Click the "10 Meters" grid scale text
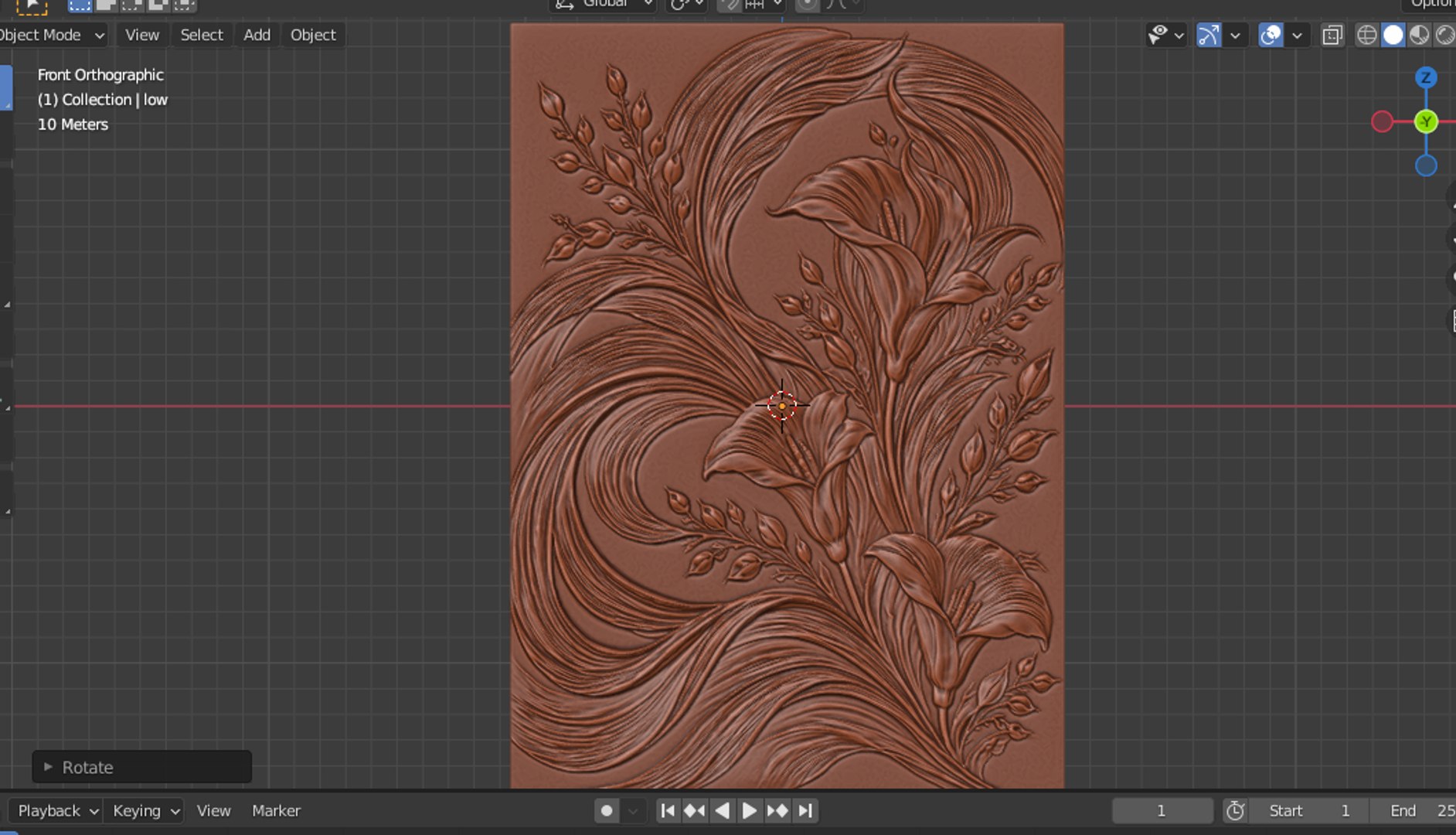Image resolution: width=1456 pixels, height=835 pixels. pos(73,124)
